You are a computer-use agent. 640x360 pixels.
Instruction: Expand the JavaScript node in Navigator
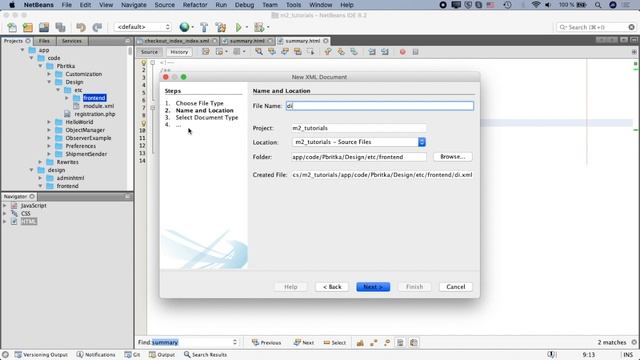tap(5, 206)
